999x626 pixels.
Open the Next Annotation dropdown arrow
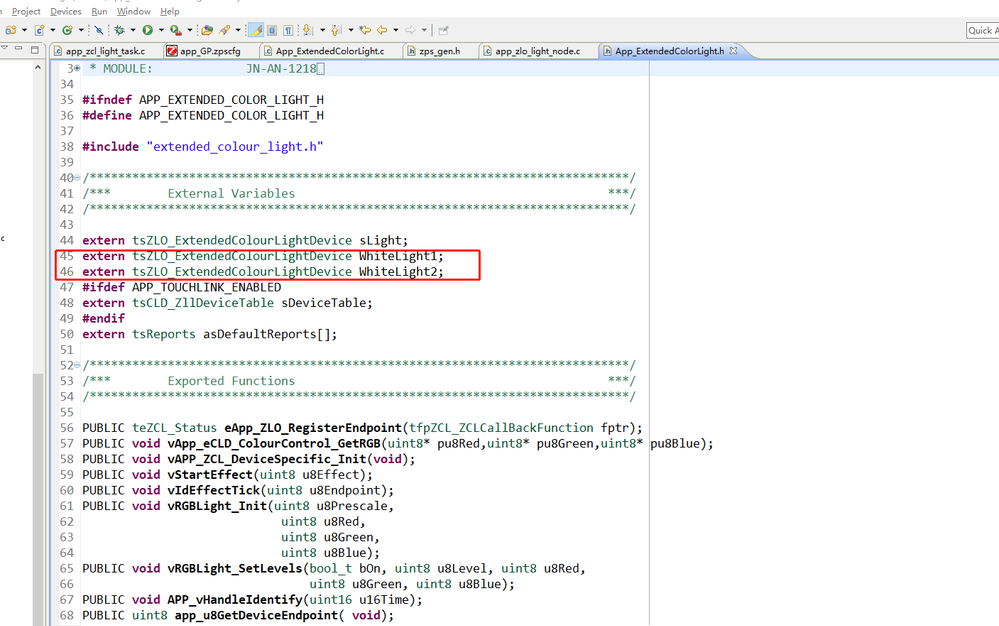pyautogui.click(x=322, y=30)
